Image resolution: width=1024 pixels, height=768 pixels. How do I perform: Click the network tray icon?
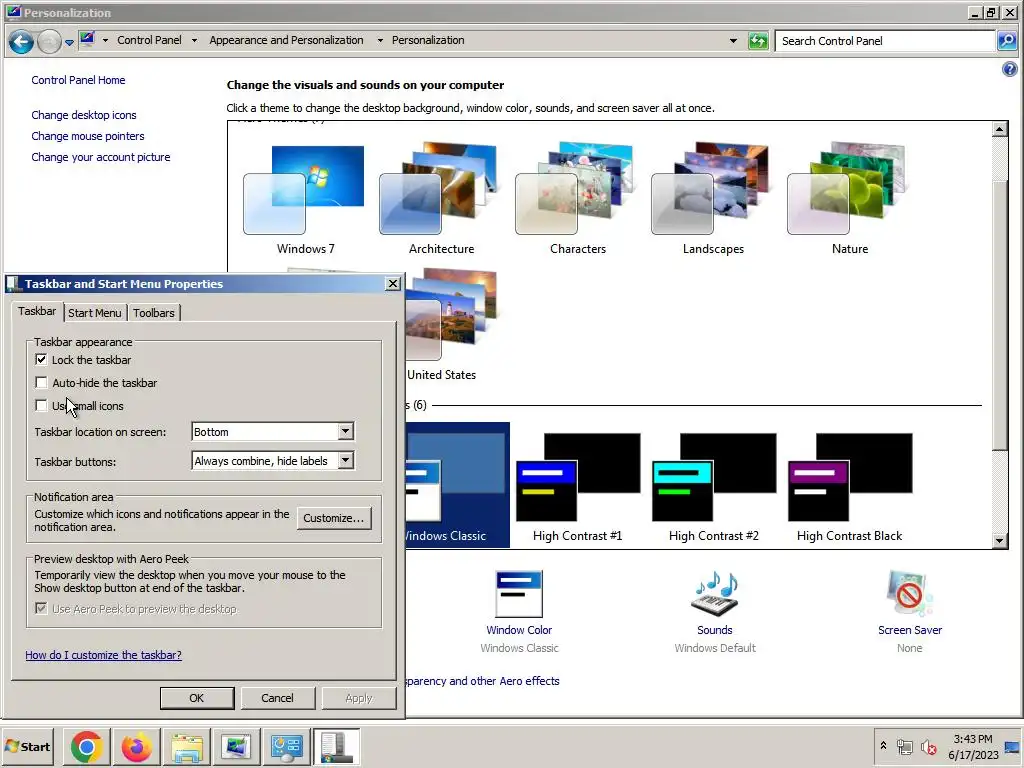coord(904,746)
